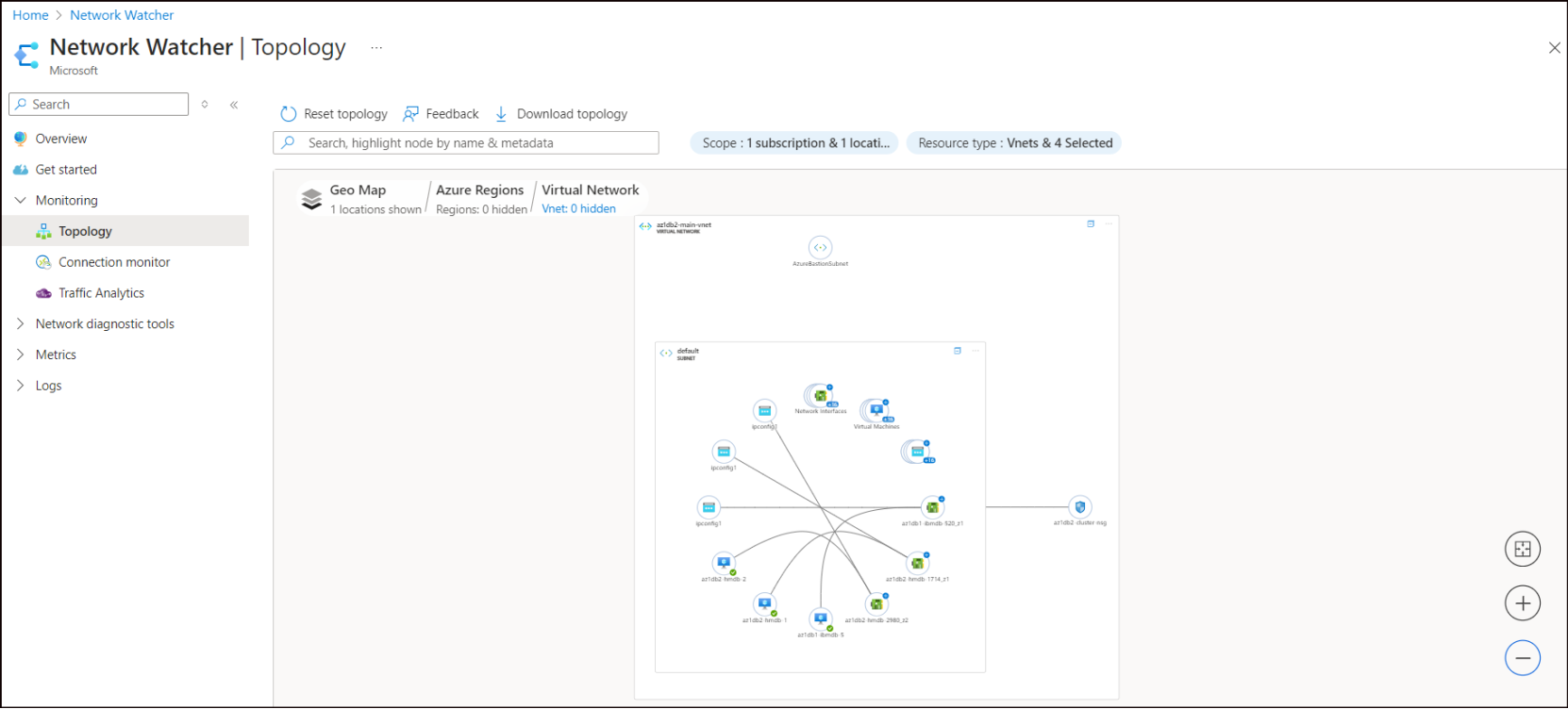Select the Azure Regions breadcrumb level
The width and height of the screenshot is (1568, 709).
pyautogui.click(x=479, y=190)
